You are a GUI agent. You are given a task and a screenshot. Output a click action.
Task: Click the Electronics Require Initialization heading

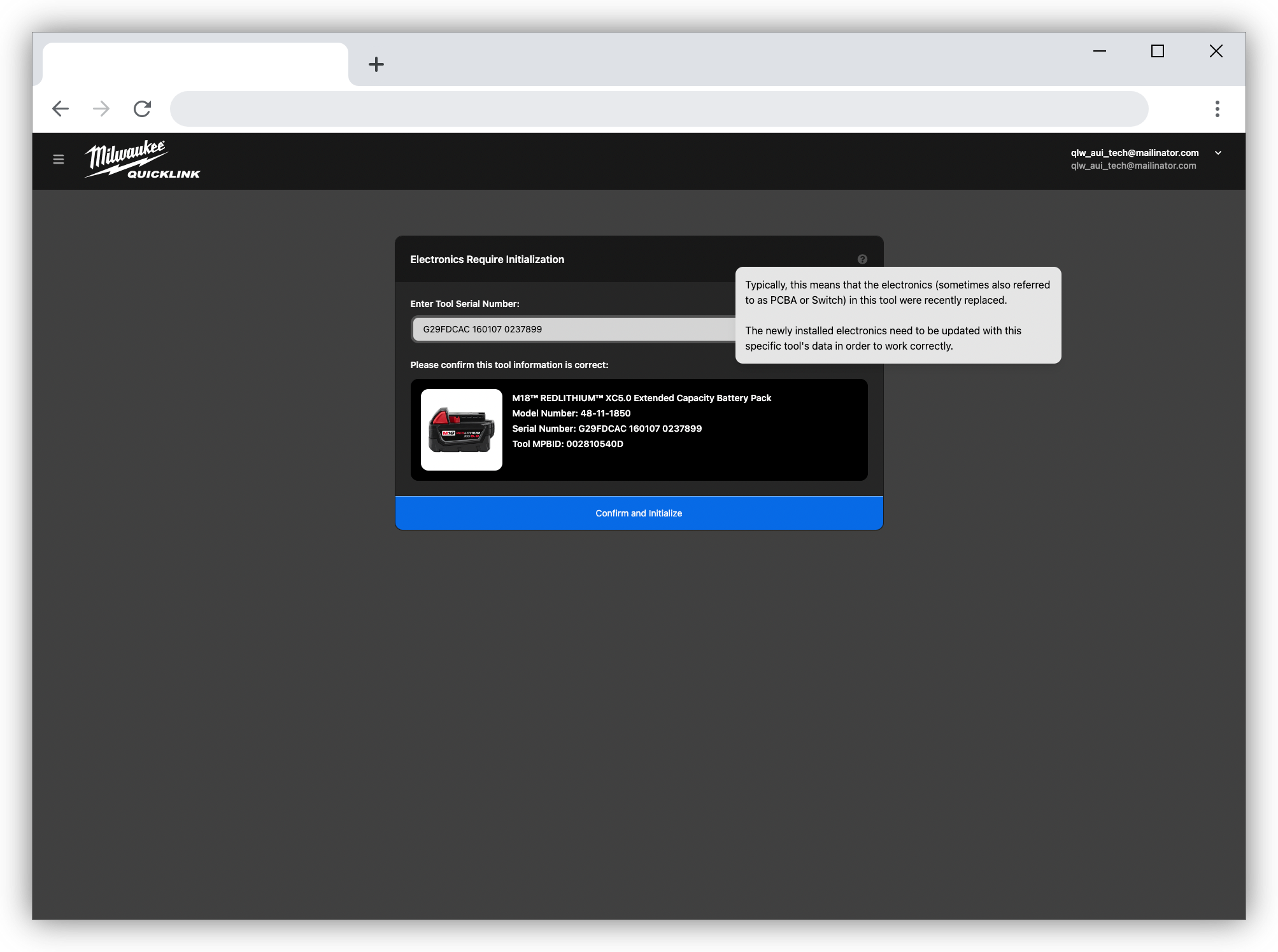tap(487, 259)
